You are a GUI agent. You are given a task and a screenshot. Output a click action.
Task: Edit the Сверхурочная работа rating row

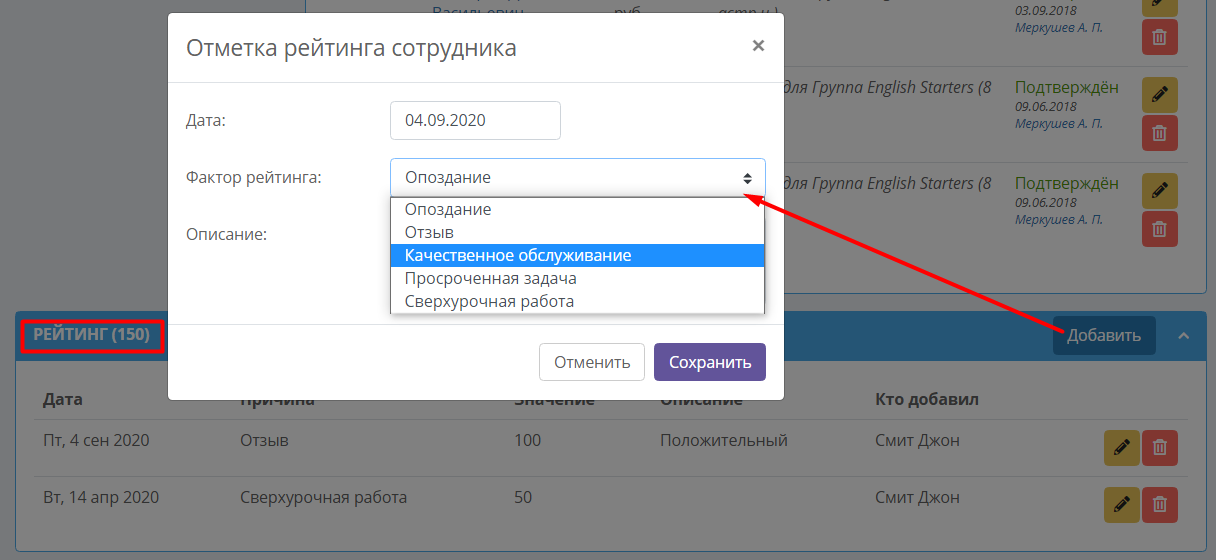1122,505
